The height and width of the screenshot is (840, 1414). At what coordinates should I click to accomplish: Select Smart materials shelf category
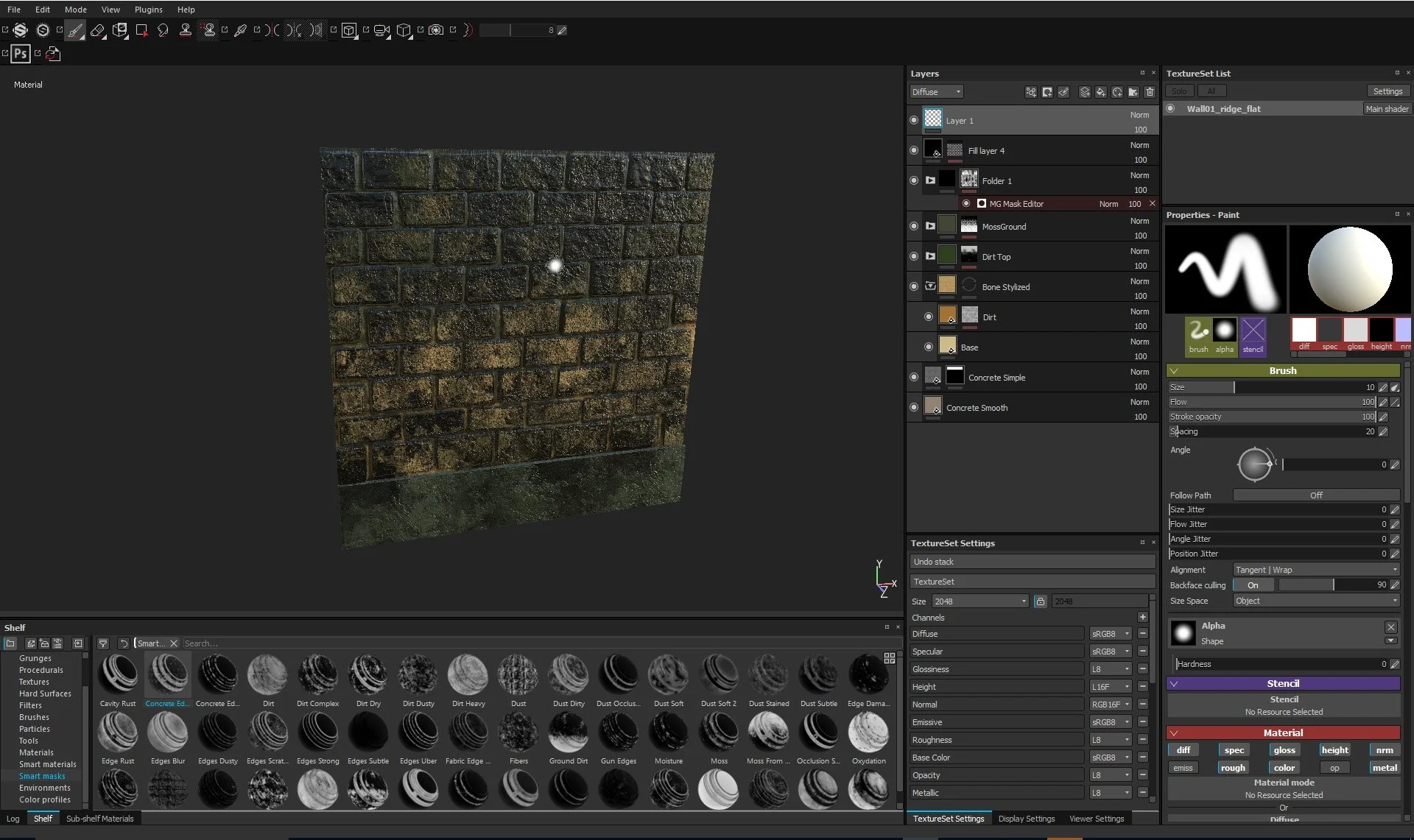click(x=48, y=764)
